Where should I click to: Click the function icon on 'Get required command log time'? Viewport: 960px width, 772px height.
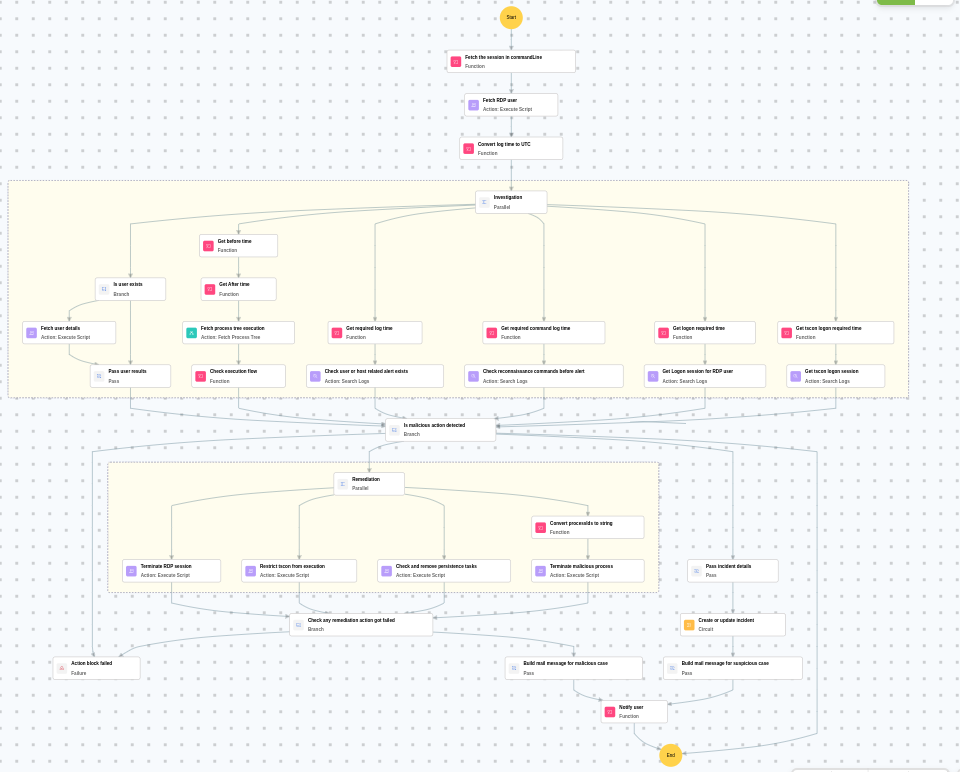(492, 332)
